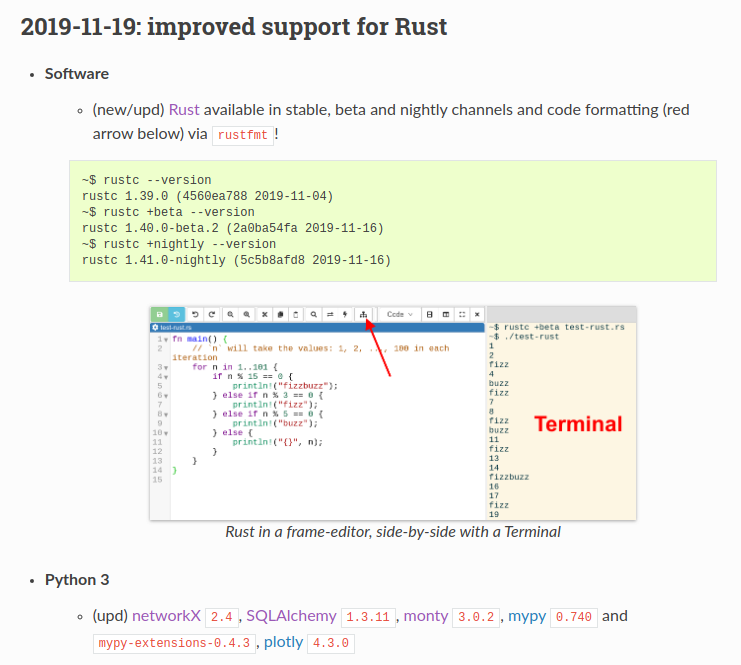
Task: Click the zoom in magnifier icon
Action: point(246,314)
